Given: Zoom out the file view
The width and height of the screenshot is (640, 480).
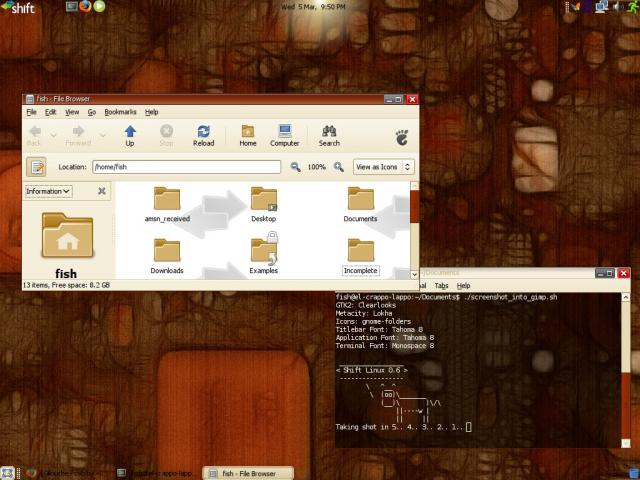Looking at the screenshot, I should (x=295, y=167).
